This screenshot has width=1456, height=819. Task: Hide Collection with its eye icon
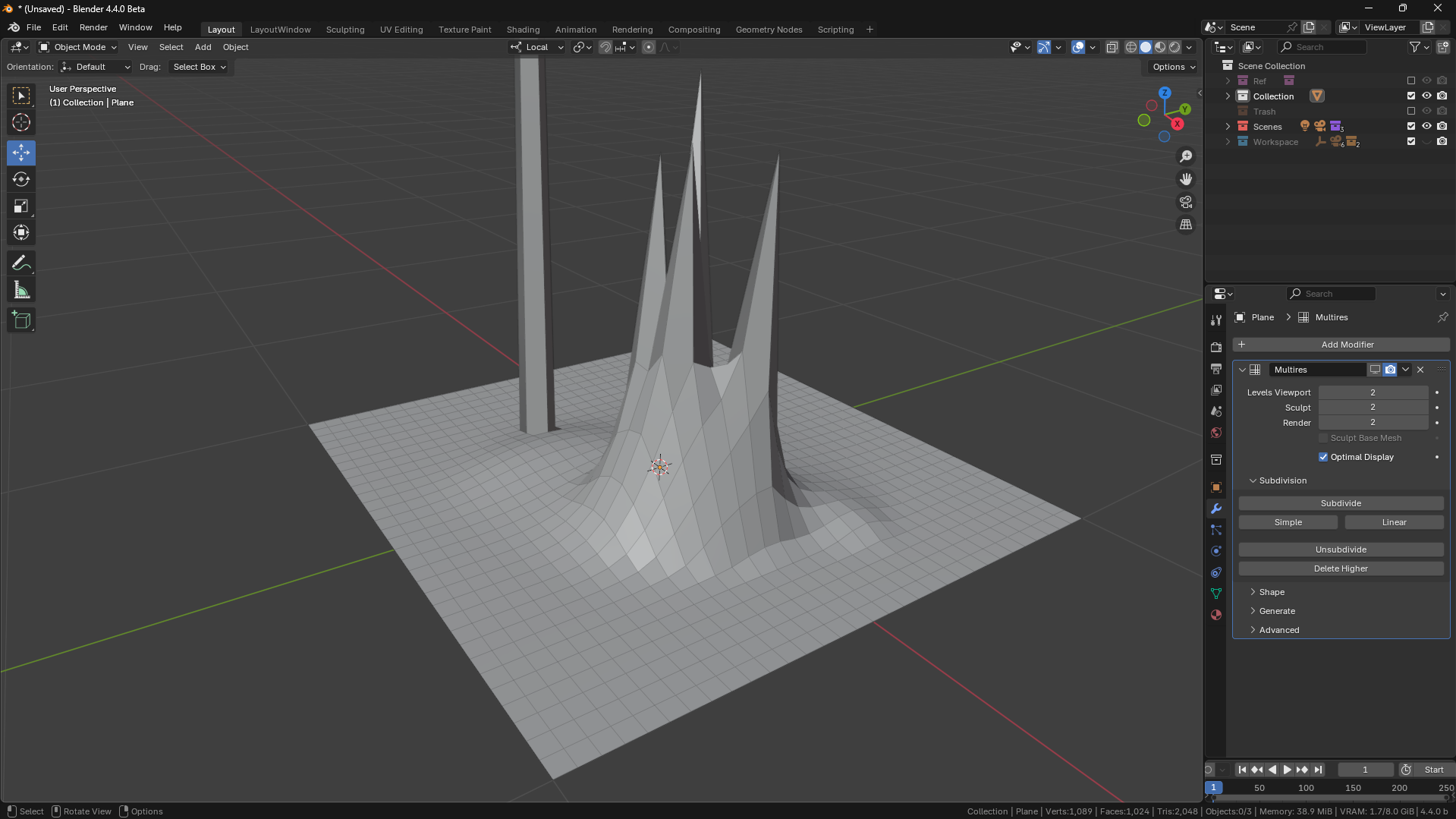coord(1426,96)
